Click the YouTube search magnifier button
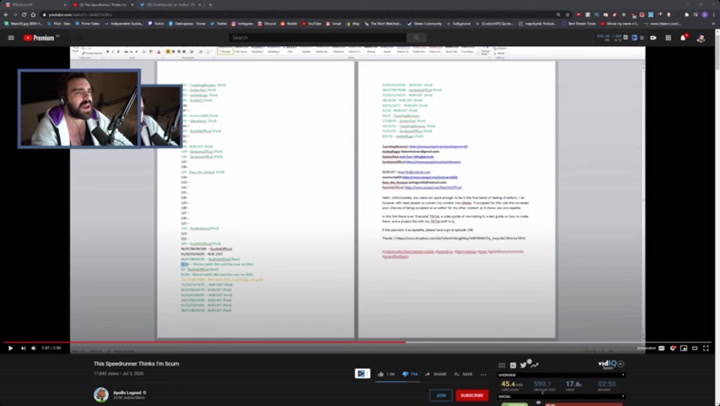Screen dimensions: 720x406 [416, 38]
